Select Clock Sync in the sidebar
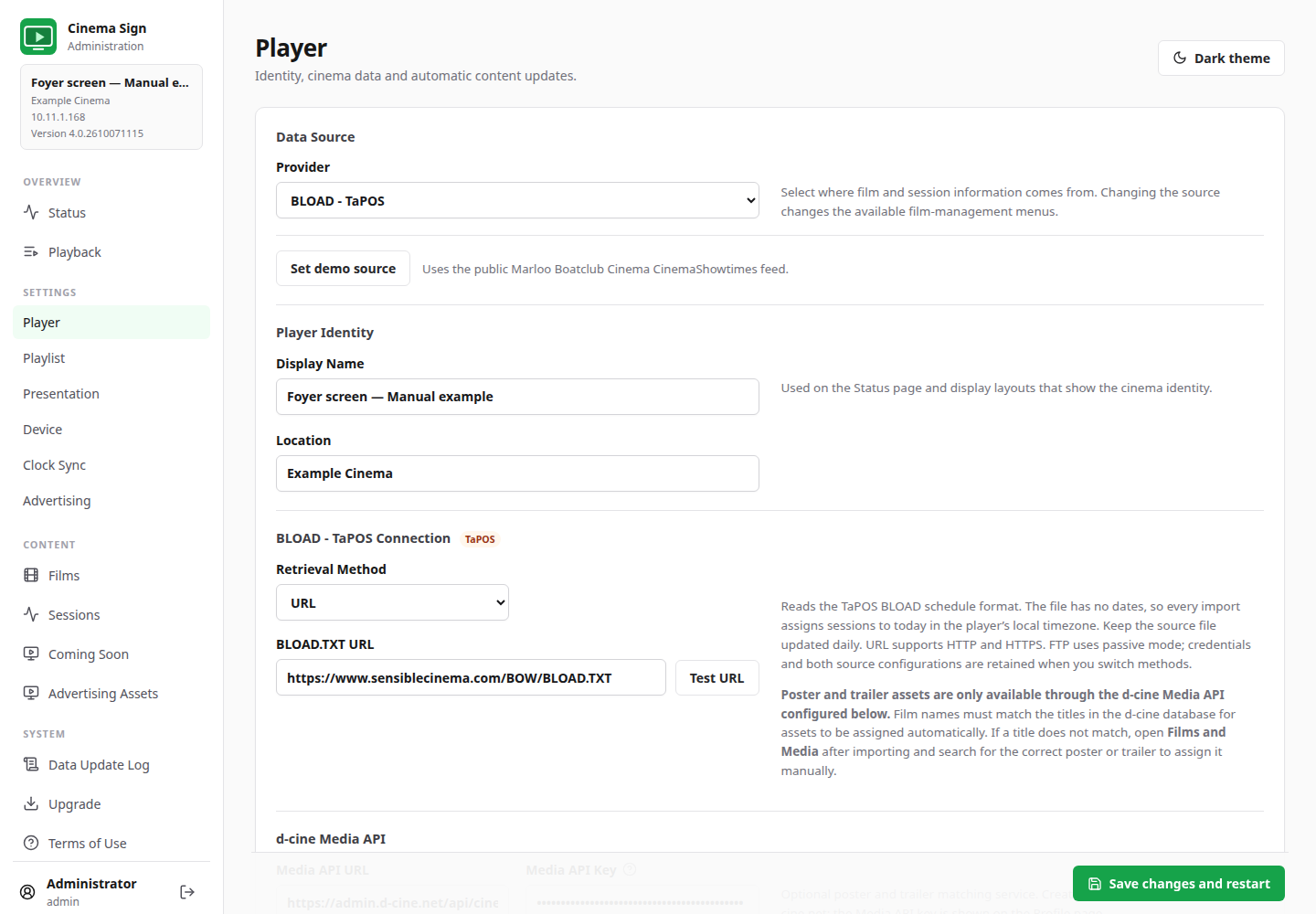Viewport: 1316px width, 914px height. coord(111,465)
